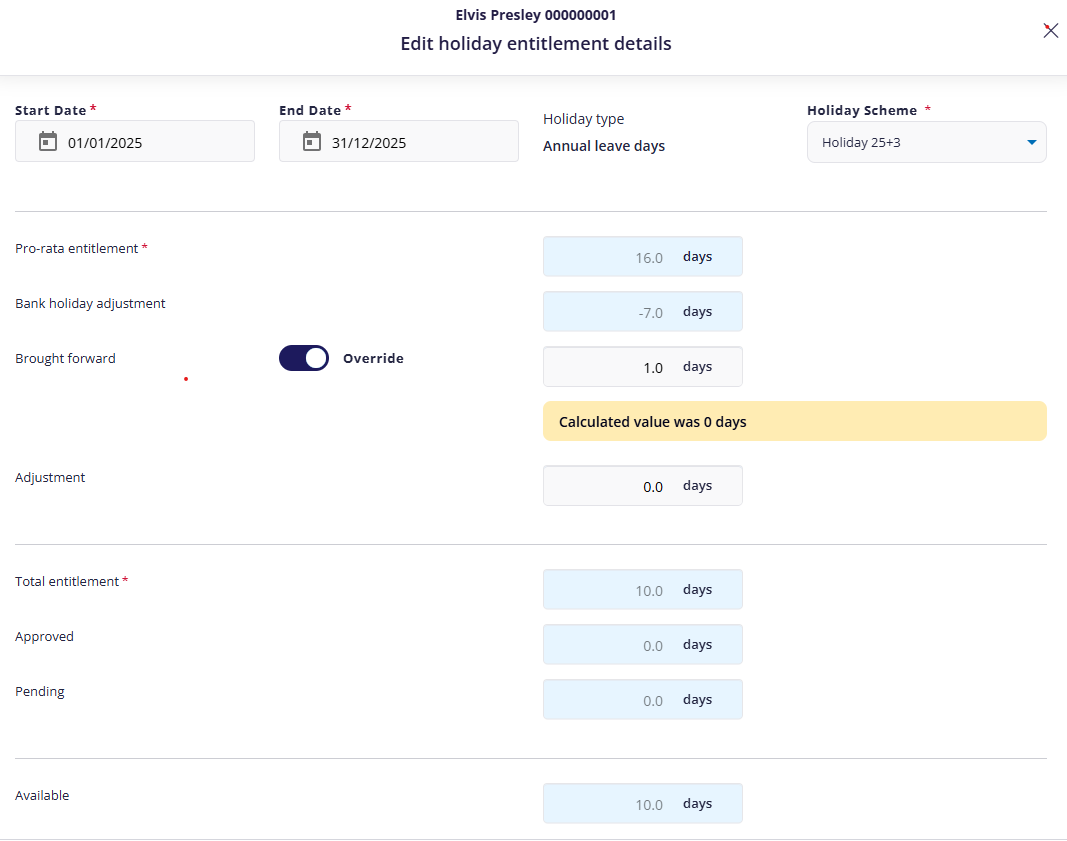Close the holiday entitlement dialog

point(1050,30)
